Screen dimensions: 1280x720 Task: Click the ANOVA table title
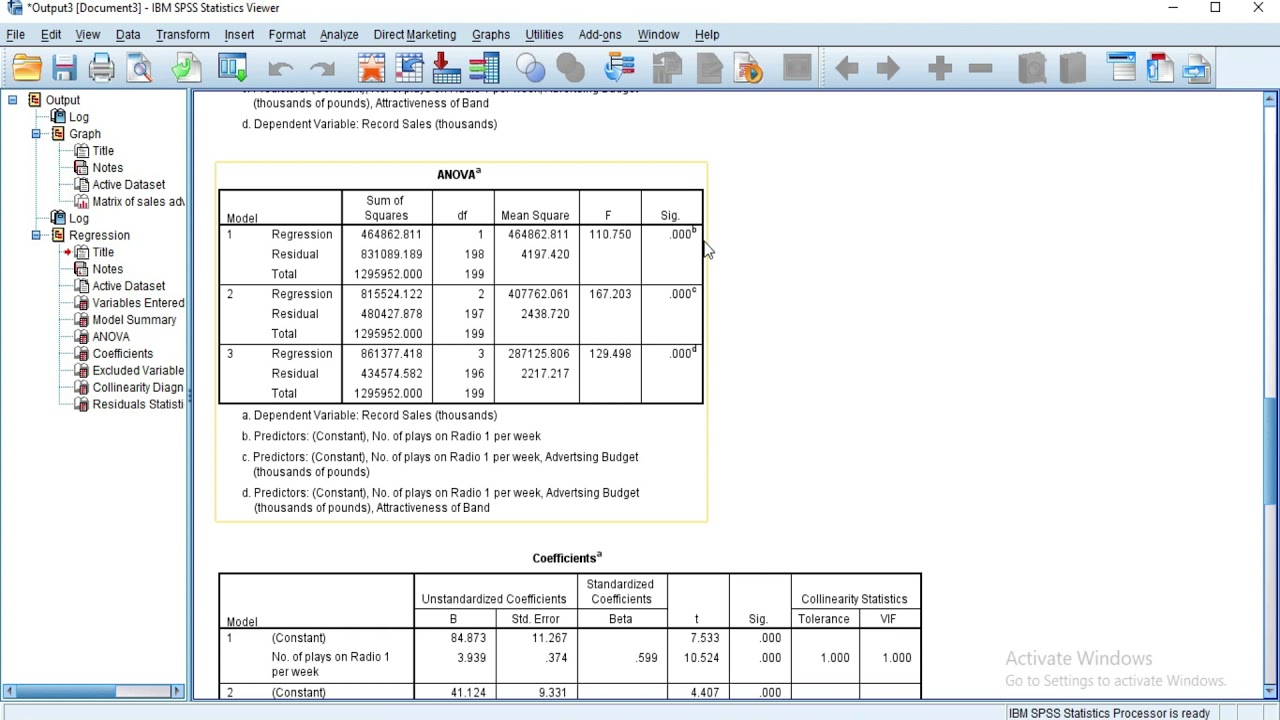point(459,174)
